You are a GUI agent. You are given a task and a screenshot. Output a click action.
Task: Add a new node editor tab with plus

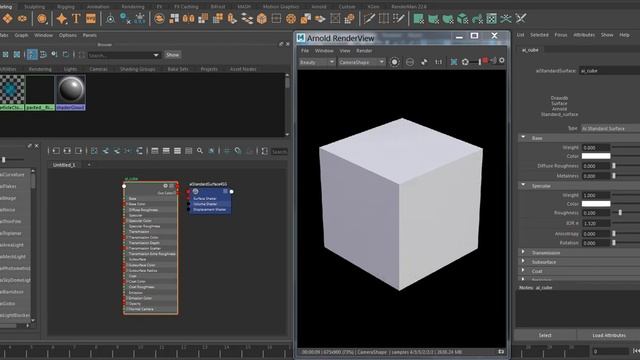[x=89, y=165]
